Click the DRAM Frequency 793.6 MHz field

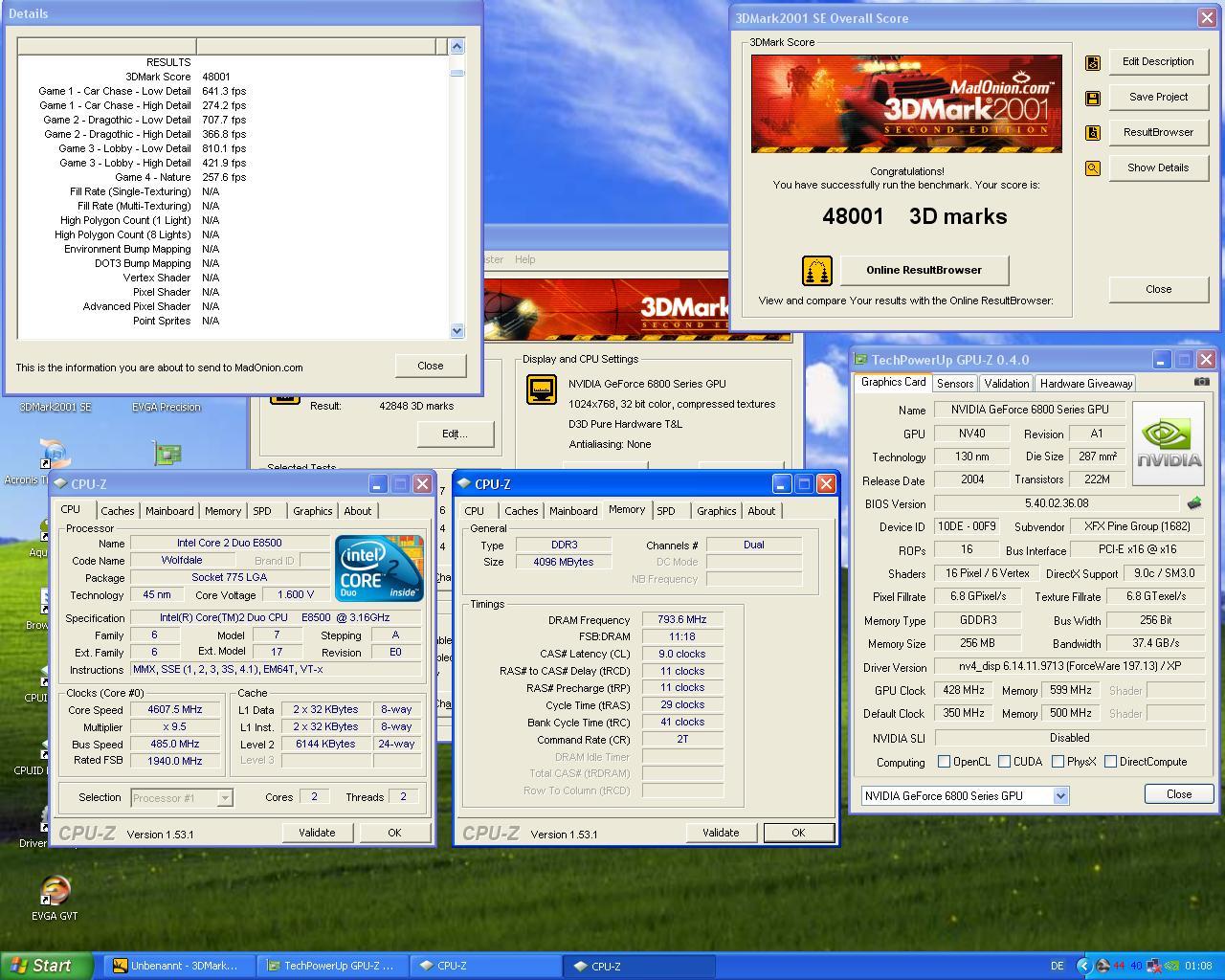[x=682, y=620]
